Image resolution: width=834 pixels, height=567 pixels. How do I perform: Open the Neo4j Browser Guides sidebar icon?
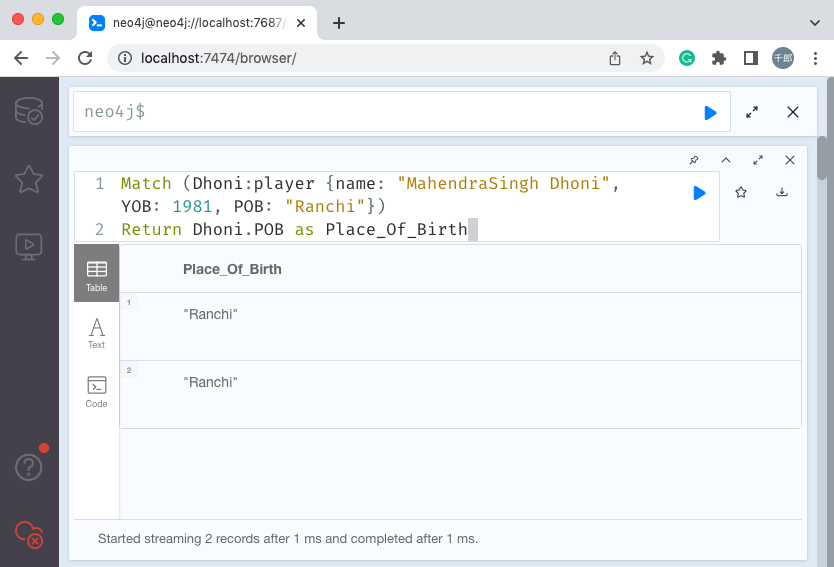coord(29,247)
